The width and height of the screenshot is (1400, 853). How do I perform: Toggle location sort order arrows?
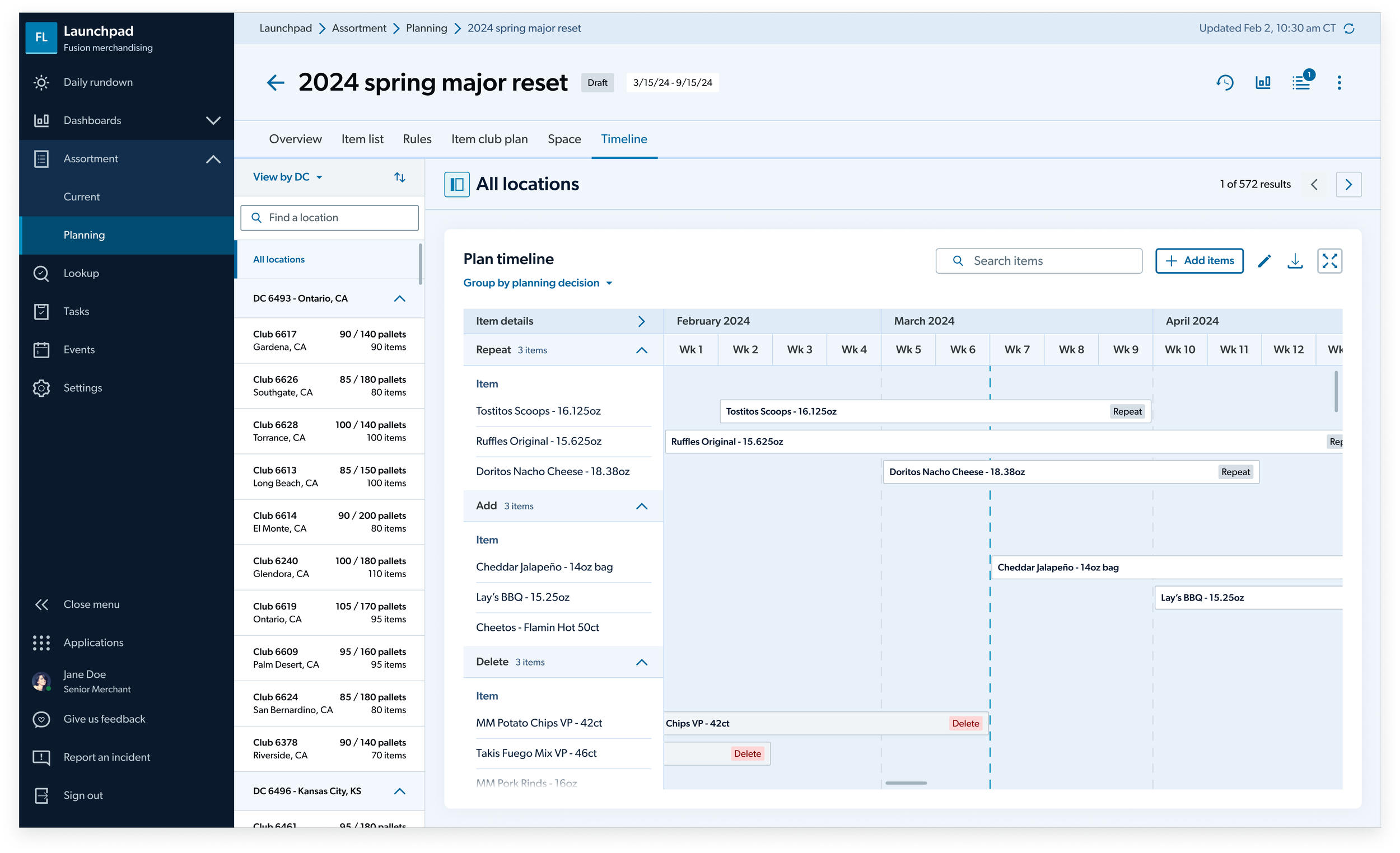click(x=399, y=177)
